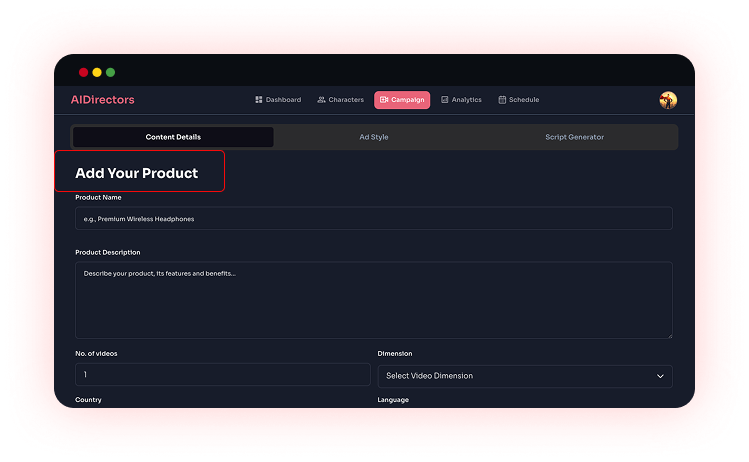Viewport: 749px width, 462px height.
Task: Open the user profile avatar
Action: pos(668,100)
